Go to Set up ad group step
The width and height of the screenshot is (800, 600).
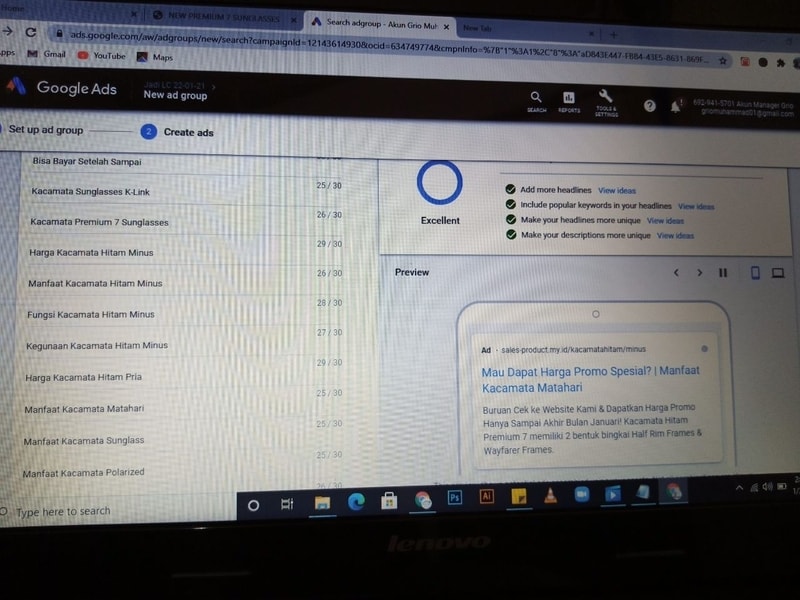coord(46,130)
